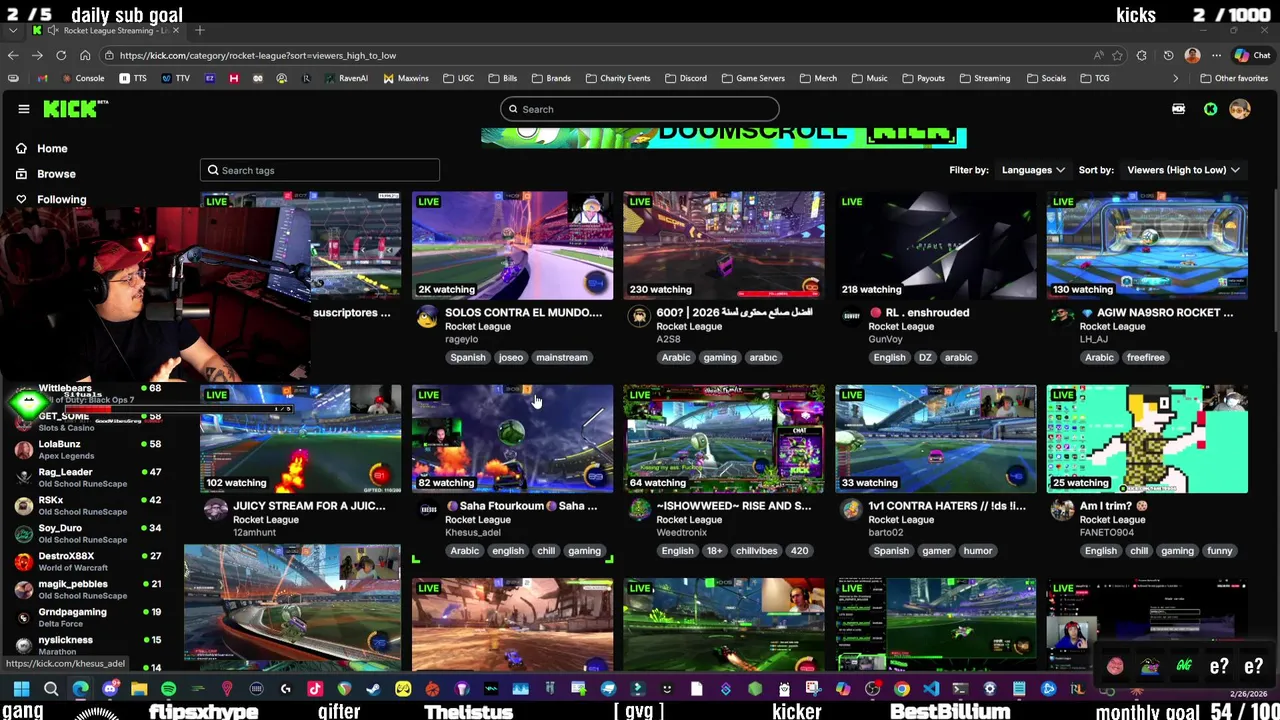Open the Windows Start button
This screenshot has width=1280, height=720.
click(21, 688)
